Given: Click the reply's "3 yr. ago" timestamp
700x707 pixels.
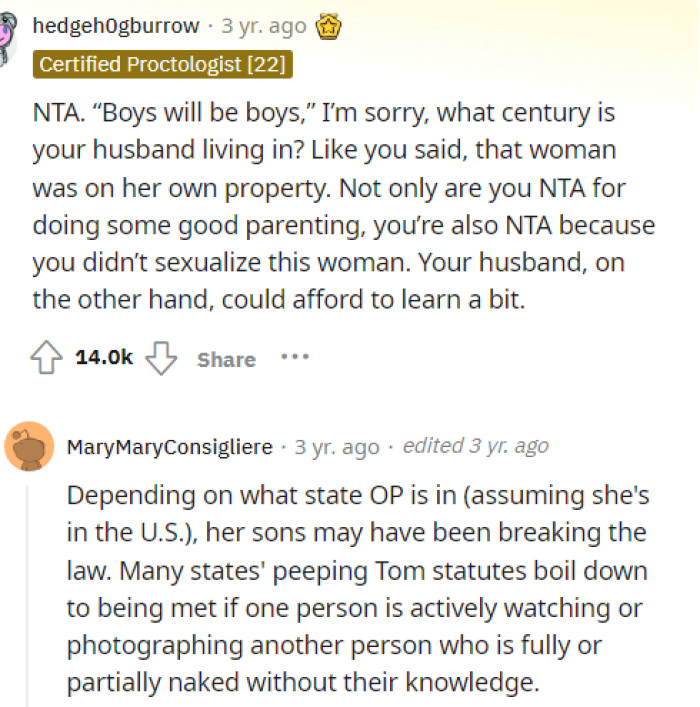Looking at the screenshot, I should point(337,447).
